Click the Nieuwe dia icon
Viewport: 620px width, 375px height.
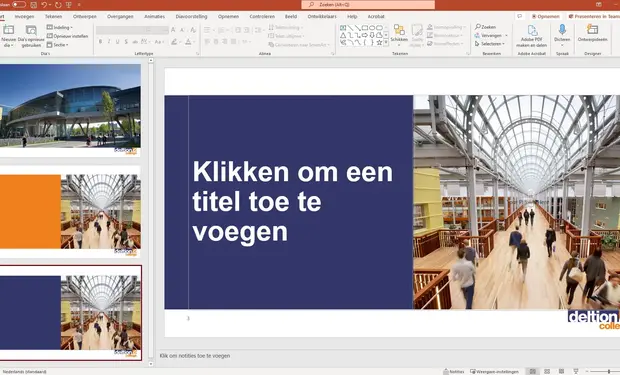click(9, 30)
